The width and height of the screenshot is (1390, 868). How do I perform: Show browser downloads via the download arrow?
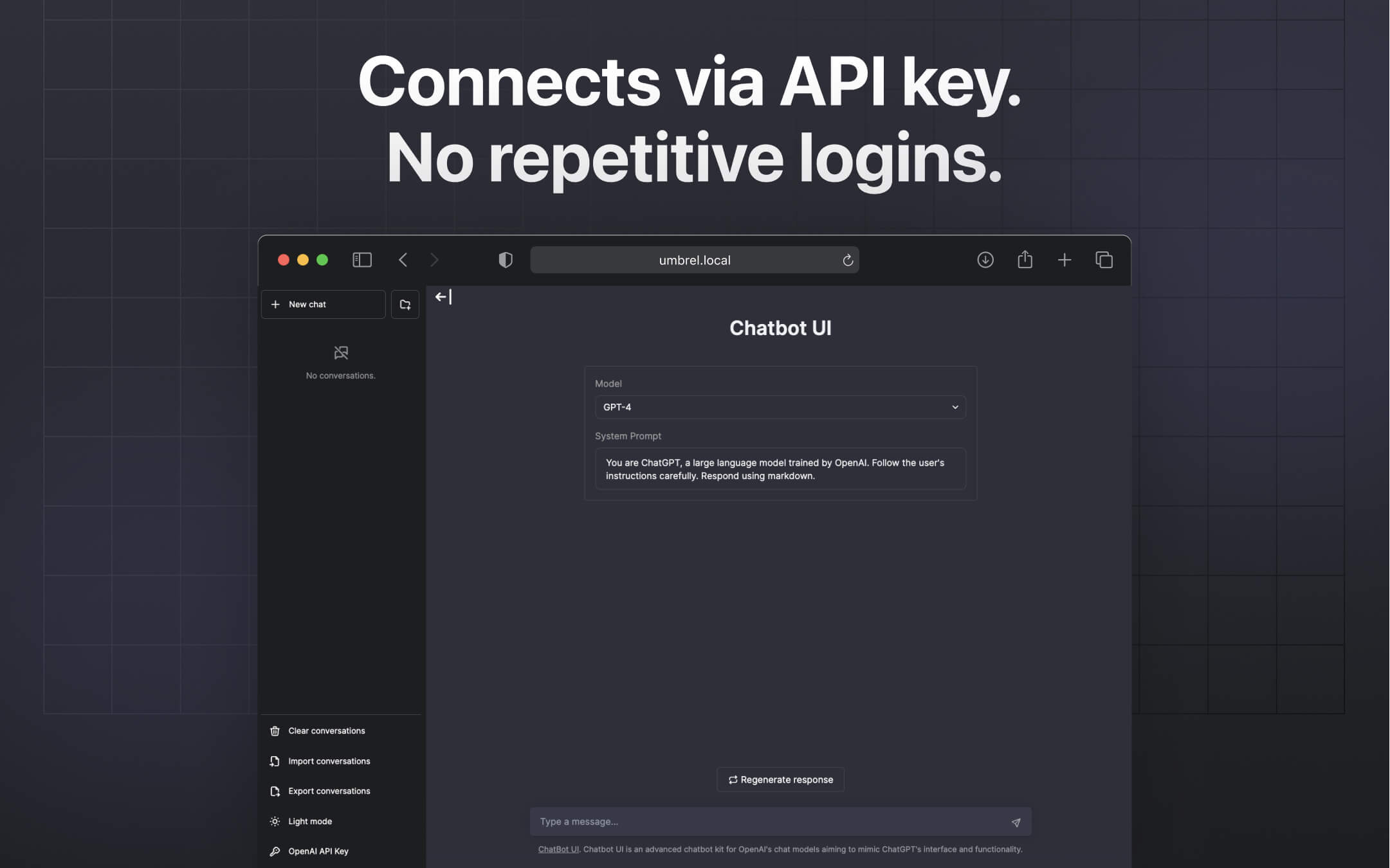(985, 260)
